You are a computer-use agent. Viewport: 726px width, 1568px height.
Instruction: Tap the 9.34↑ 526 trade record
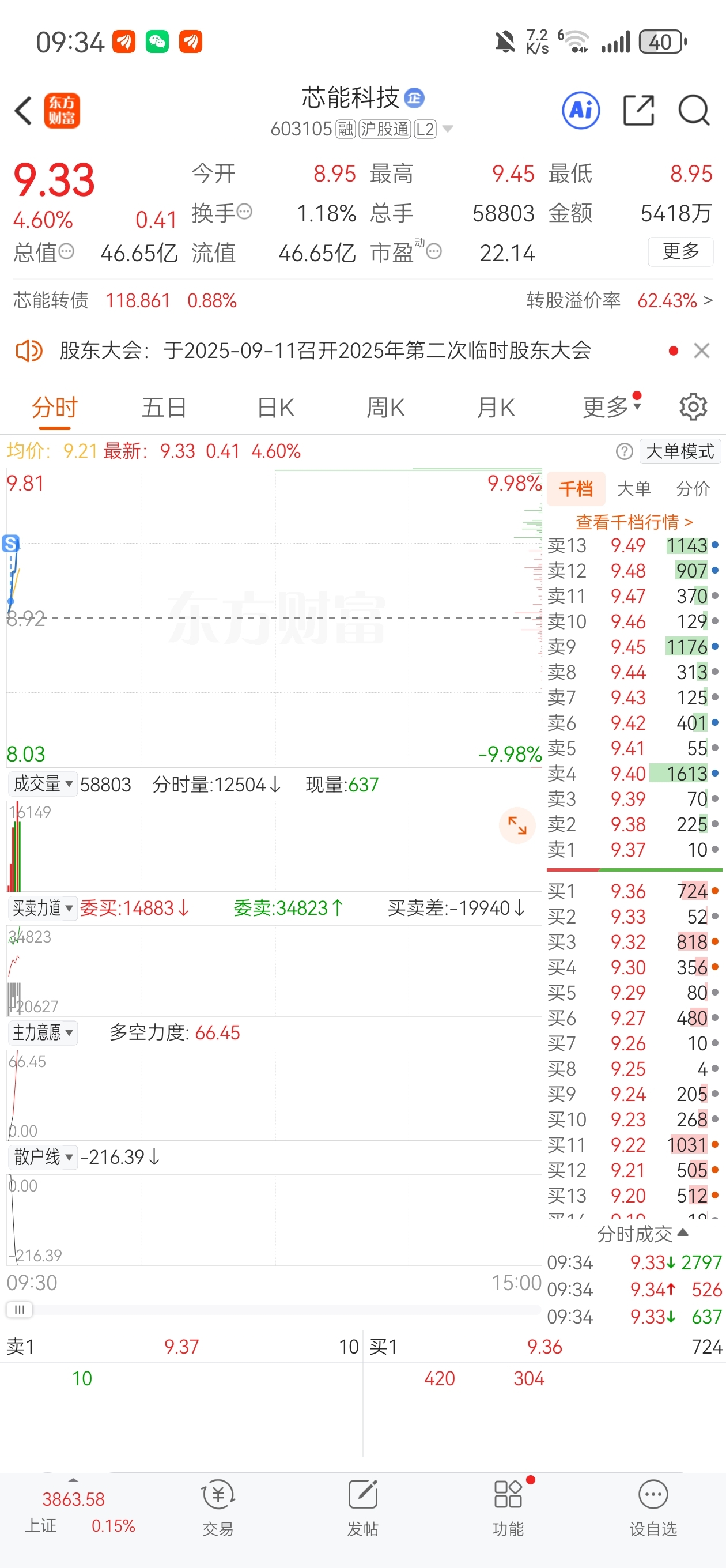coord(634,1289)
